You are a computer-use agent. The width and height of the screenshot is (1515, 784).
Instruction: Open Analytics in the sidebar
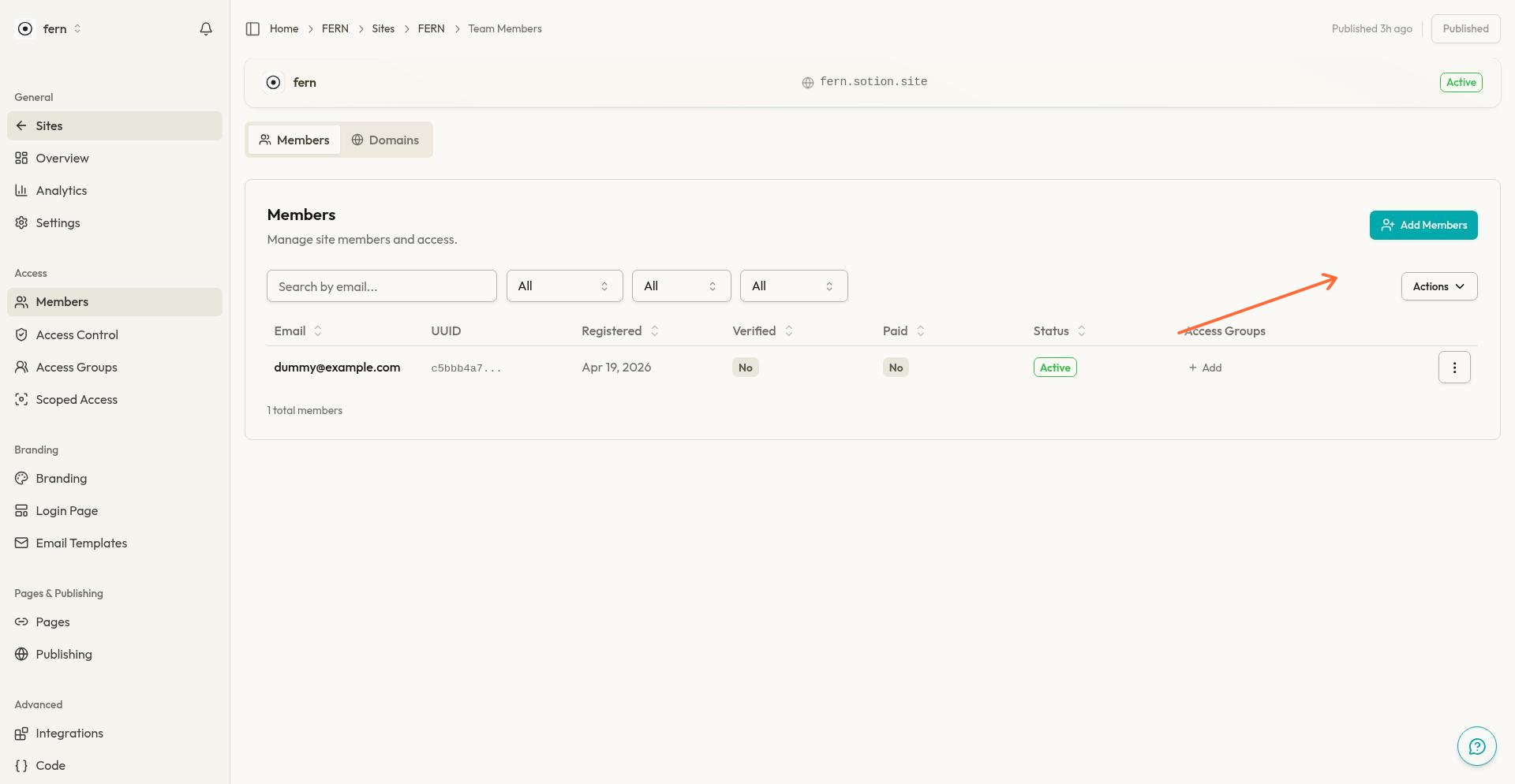(114, 190)
